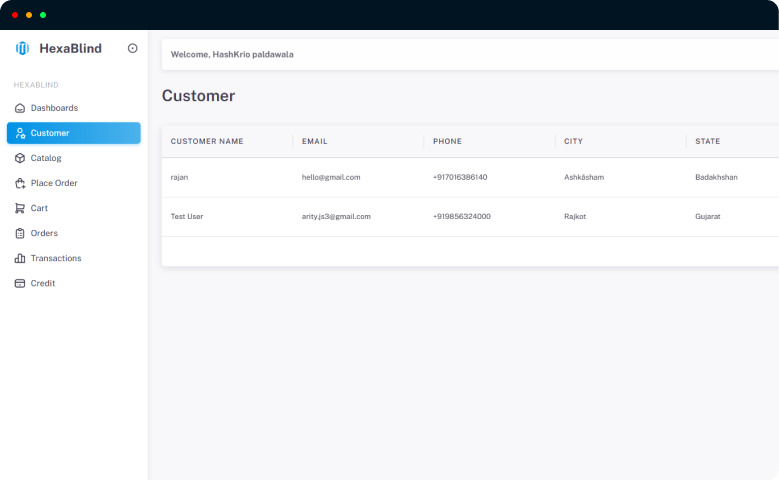Image resolution: width=779 pixels, height=480 pixels.
Task: Click the green maximize window dot
Action: click(43, 15)
